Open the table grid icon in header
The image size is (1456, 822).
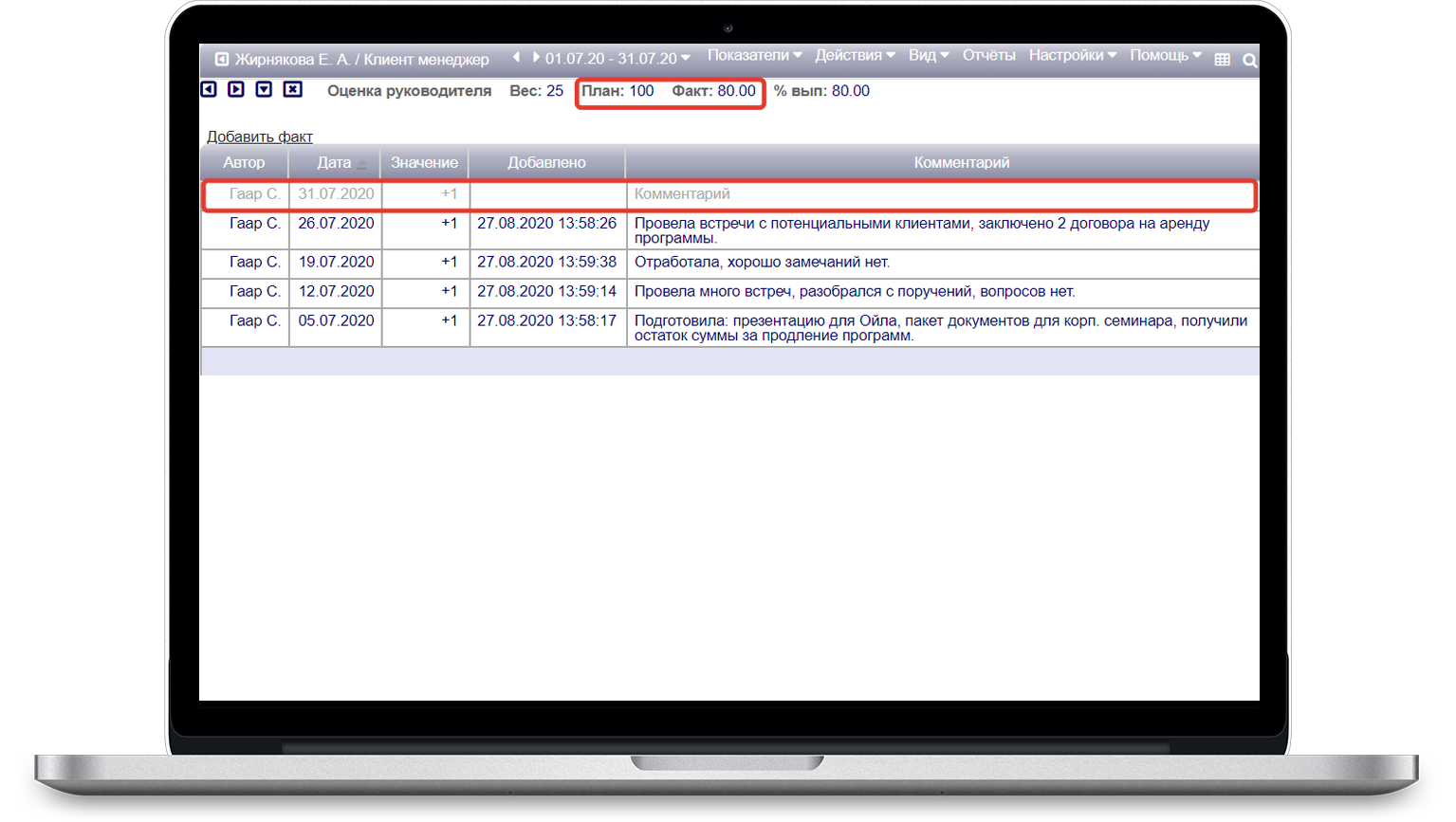(1222, 60)
